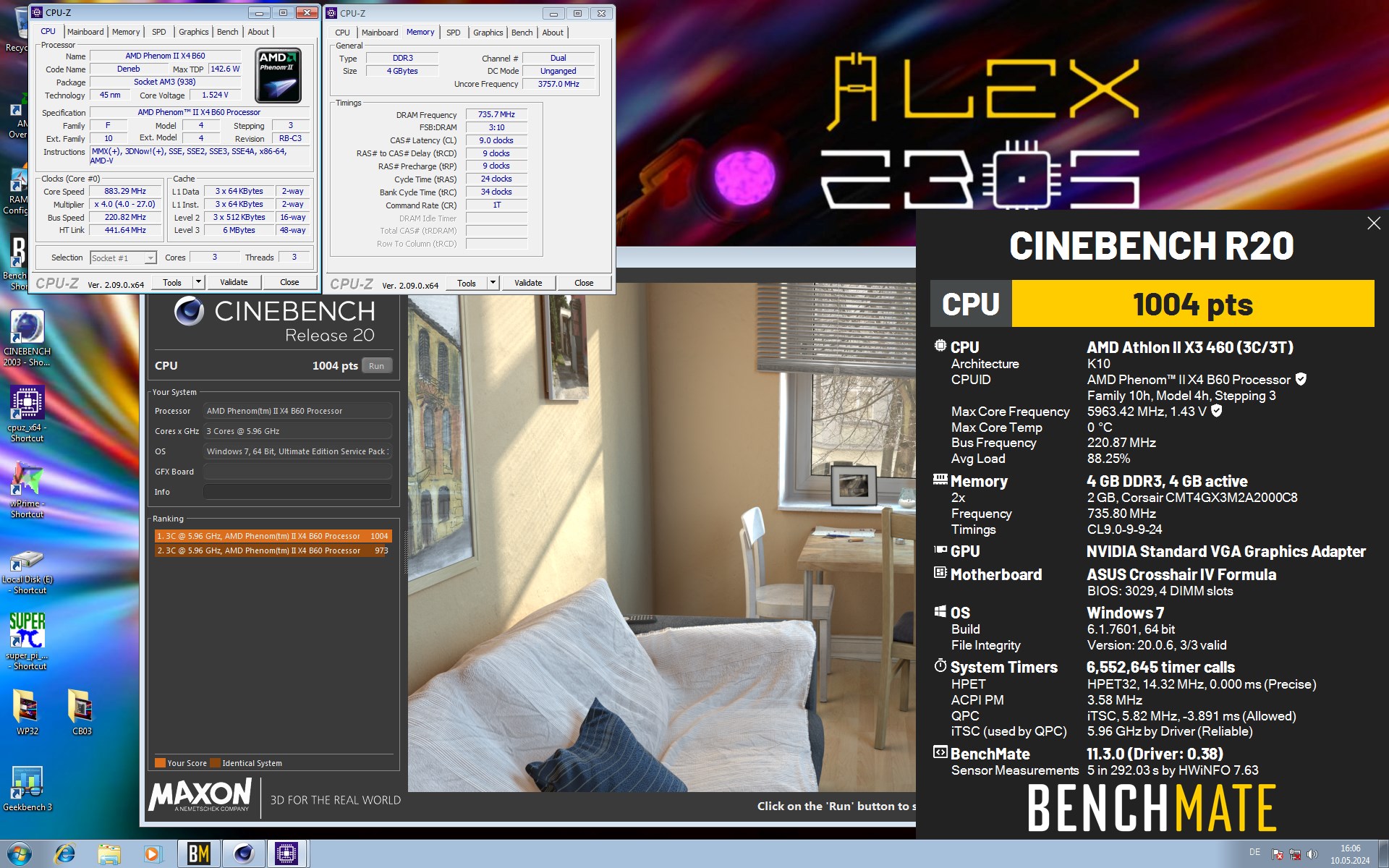The height and width of the screenshot is (868, 1389).
Task: Open the CINEBENCH 2003 desktop shortcut
Action: click(x=27, y=339)
